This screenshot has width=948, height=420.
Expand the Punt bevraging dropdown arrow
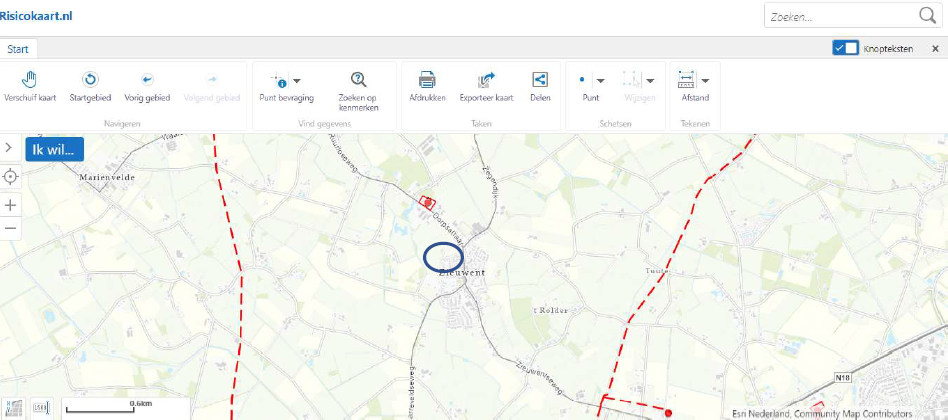[297, 80]
